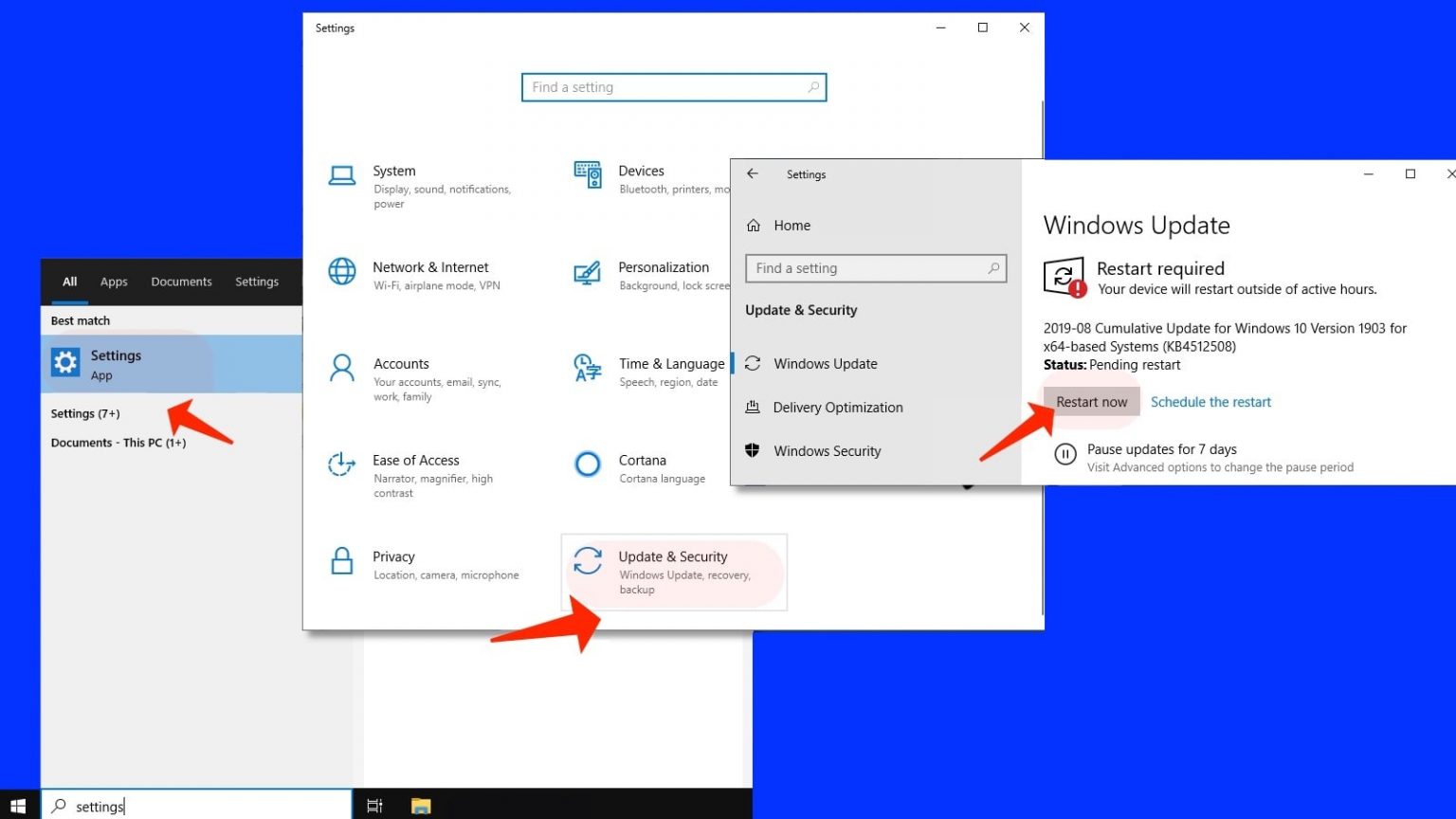Open the Devices category icon
Image resolution: width=1456 pixels, height=819 pixels.
pos(588,174)
